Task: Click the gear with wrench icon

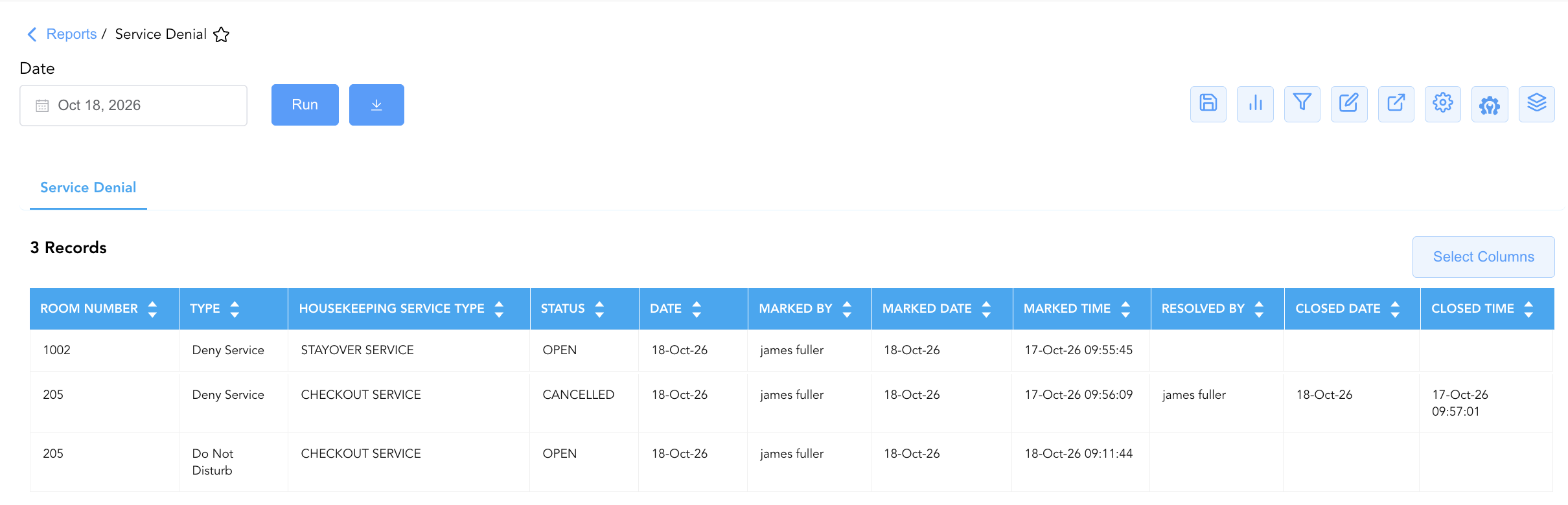Action: click(1490, 104)
